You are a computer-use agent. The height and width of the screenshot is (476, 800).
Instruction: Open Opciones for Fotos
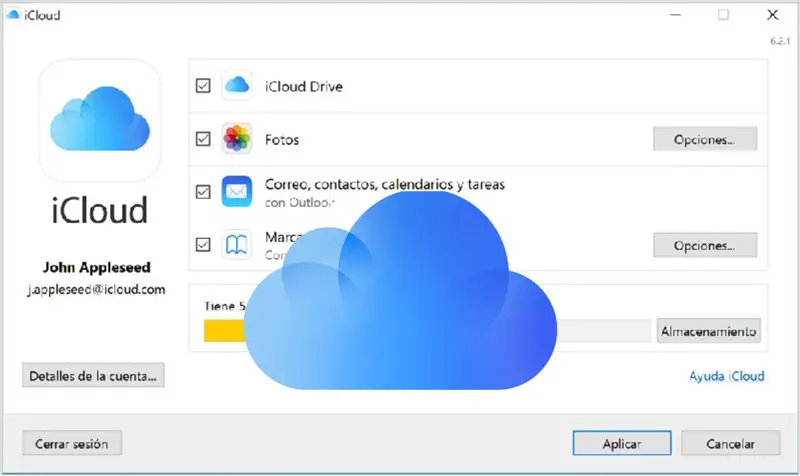pos(705,139)
